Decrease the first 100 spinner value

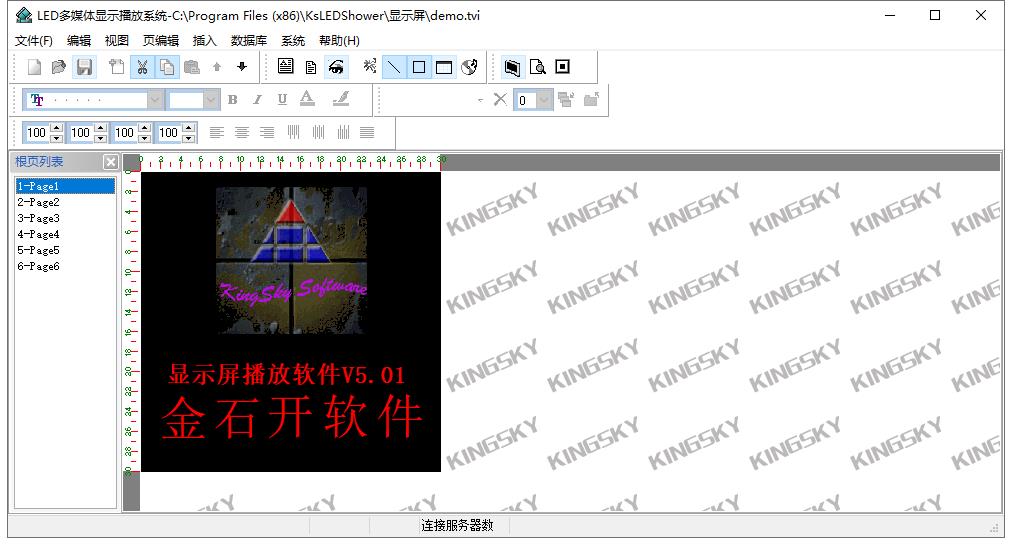coord(57,138)
